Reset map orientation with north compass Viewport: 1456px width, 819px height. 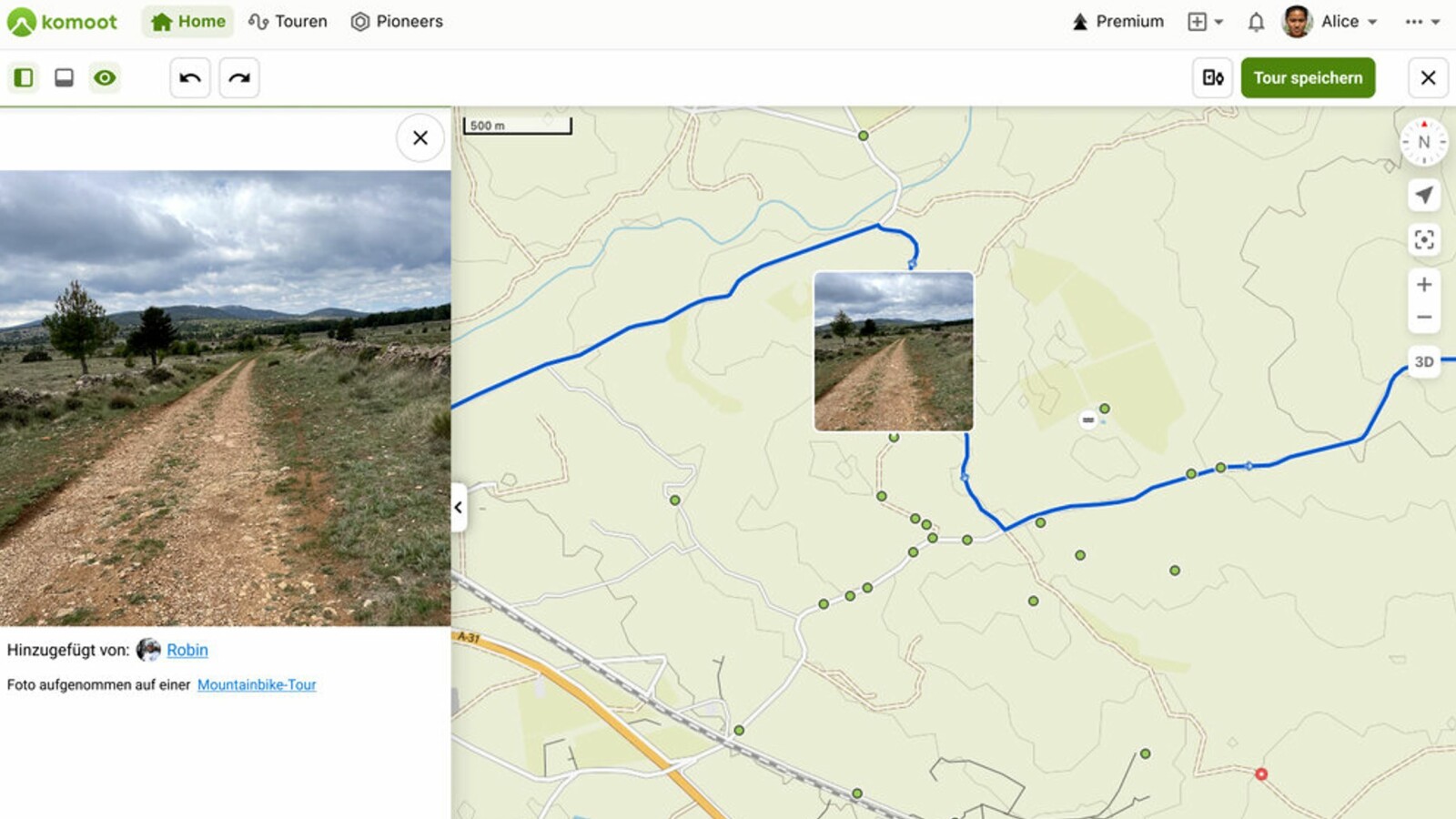click(x=1423, y=142)
